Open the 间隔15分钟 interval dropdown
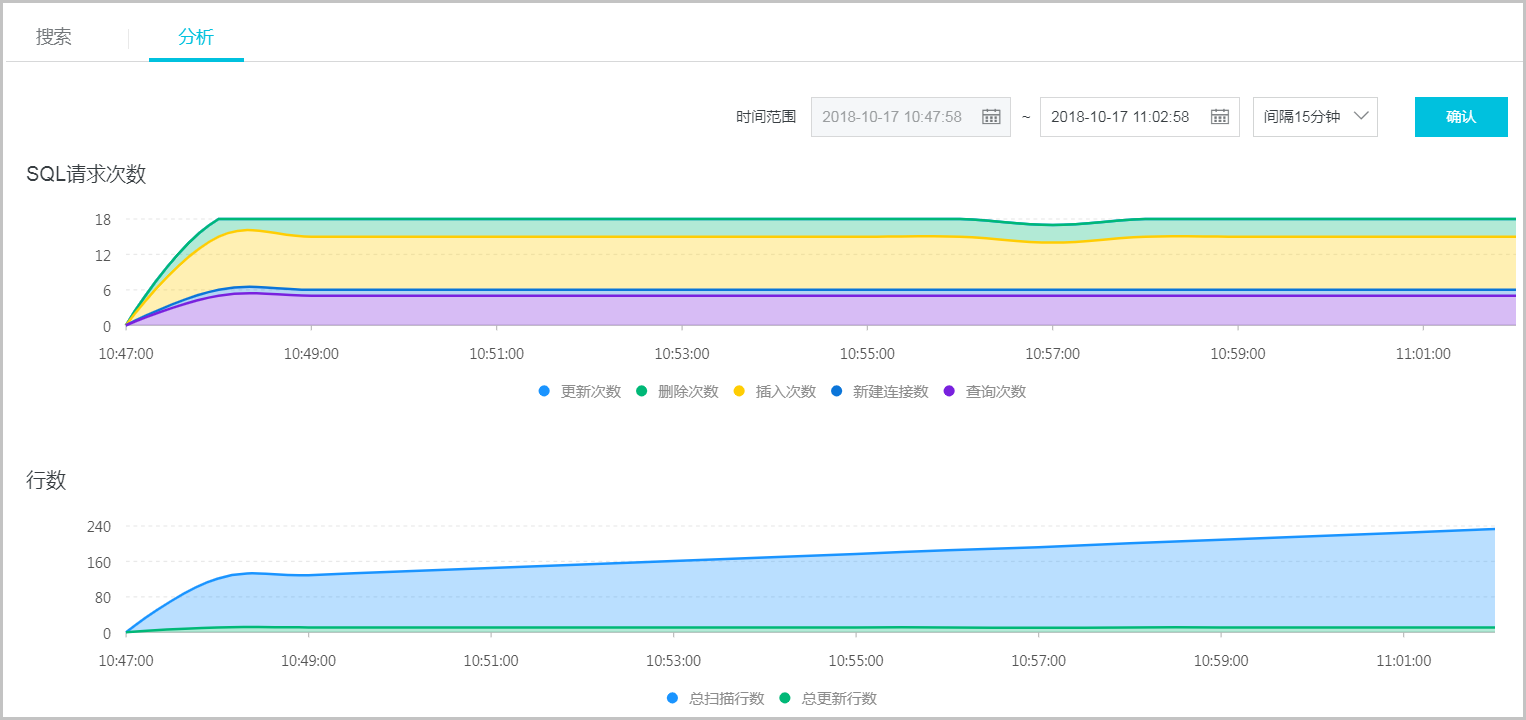 1315,117
